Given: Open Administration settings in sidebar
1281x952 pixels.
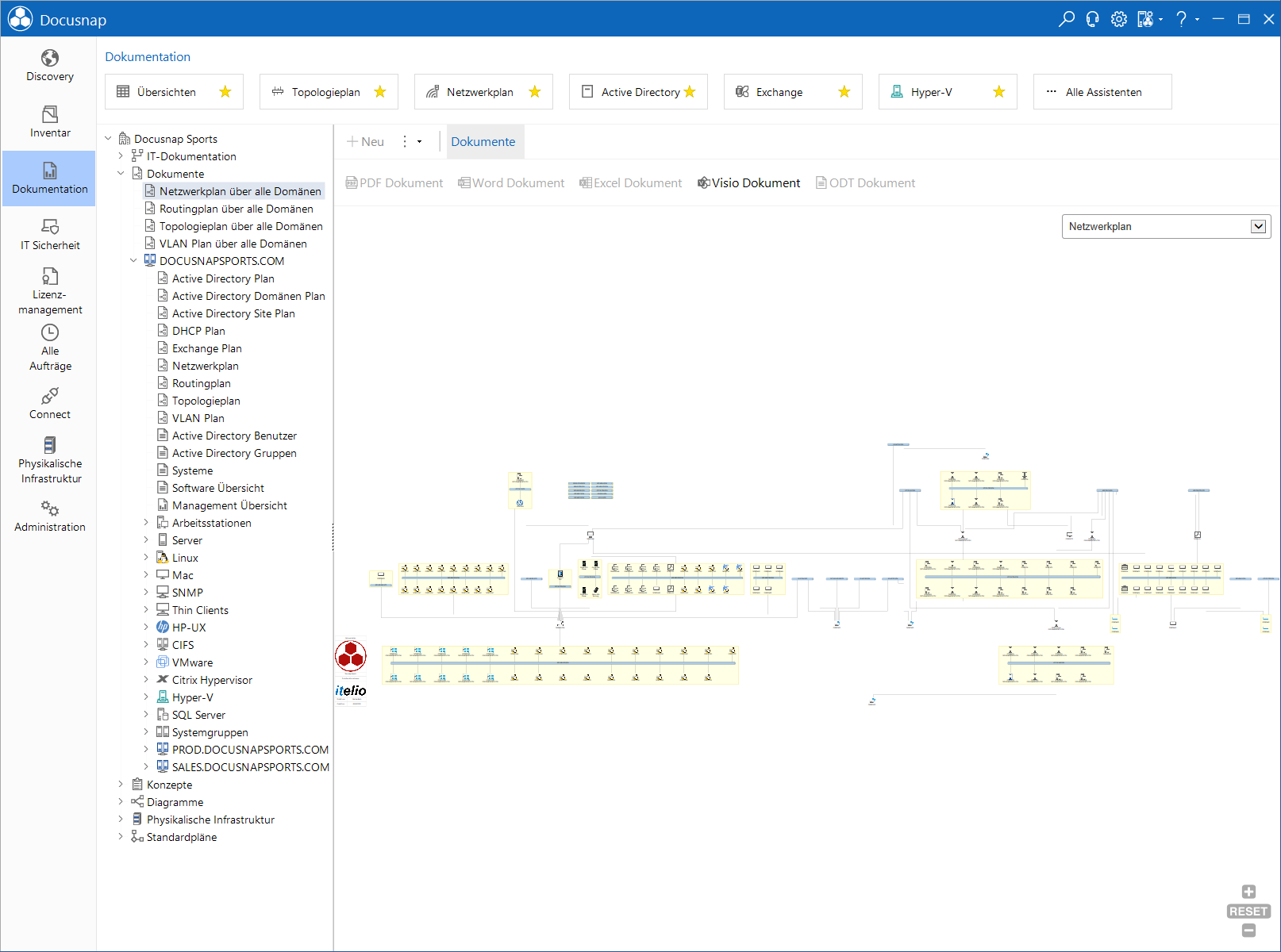Looking at the screenshot, I should (49, 516).
